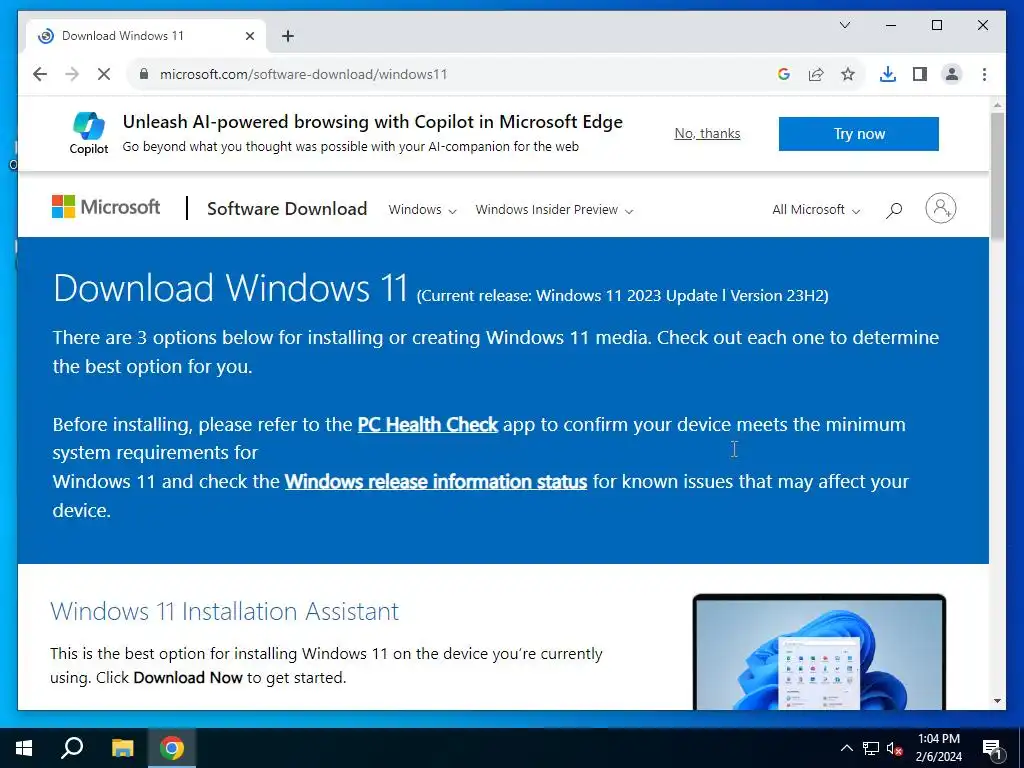Screen dimensions: 1024x768
Task: Click the address bar URL
Action: click(304, 74)
